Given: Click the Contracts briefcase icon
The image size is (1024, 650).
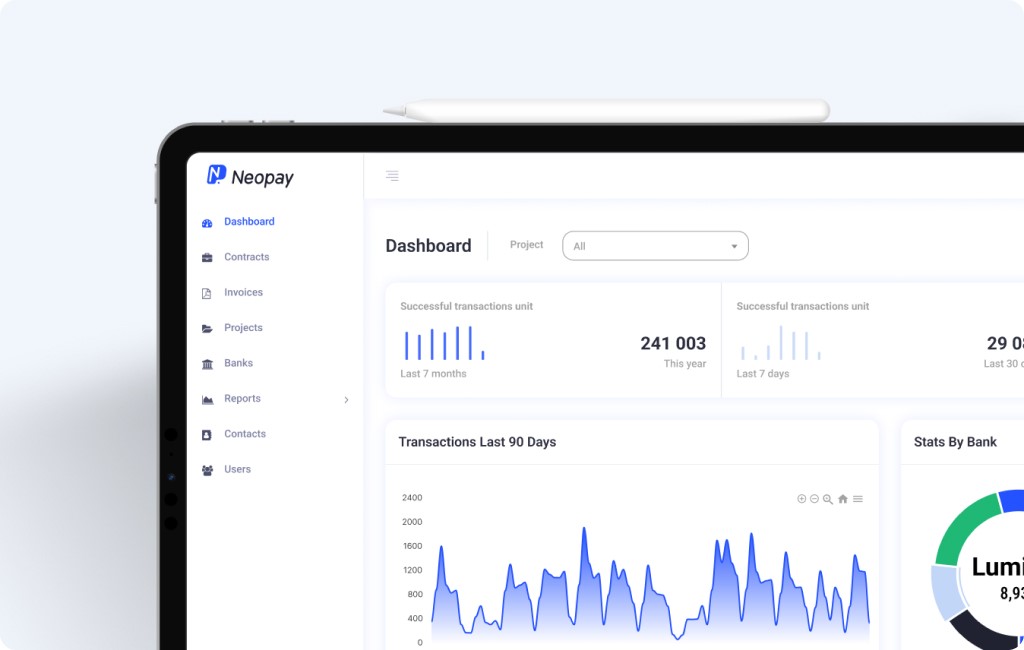Looking at the screenshot, I should click(207, 257).
